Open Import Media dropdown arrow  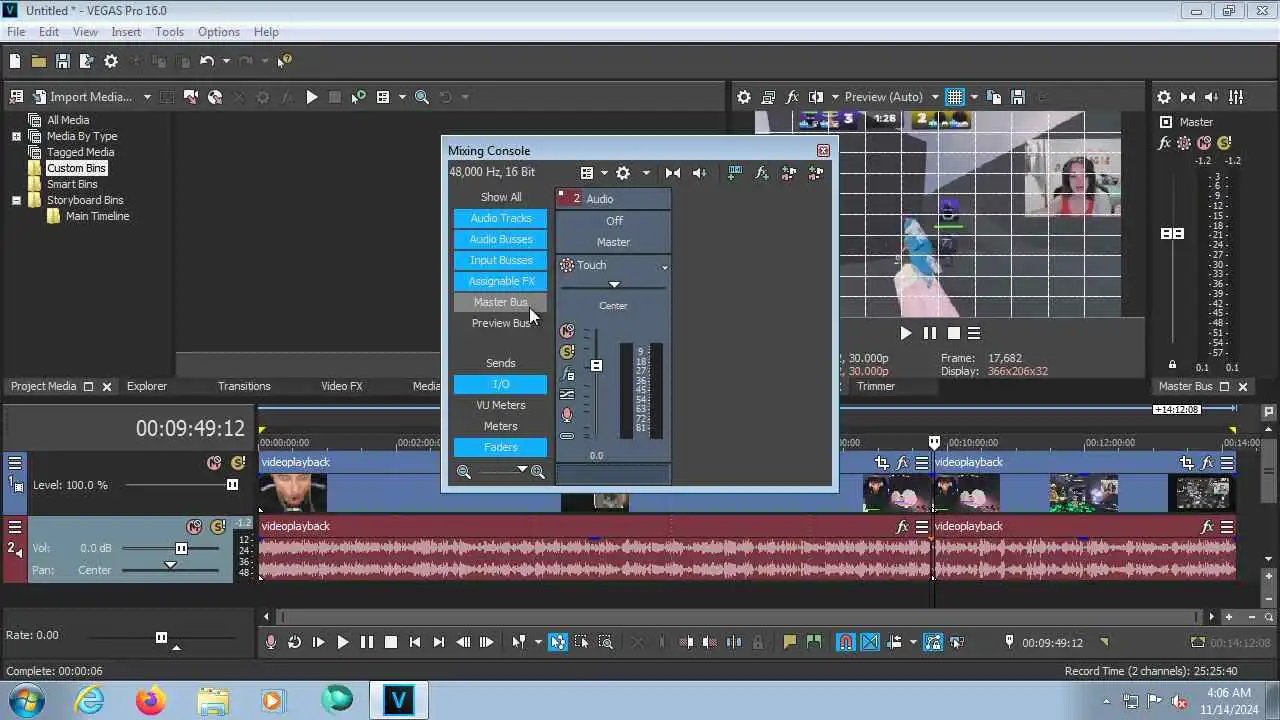pyautogui.click(x=147, y=97)
